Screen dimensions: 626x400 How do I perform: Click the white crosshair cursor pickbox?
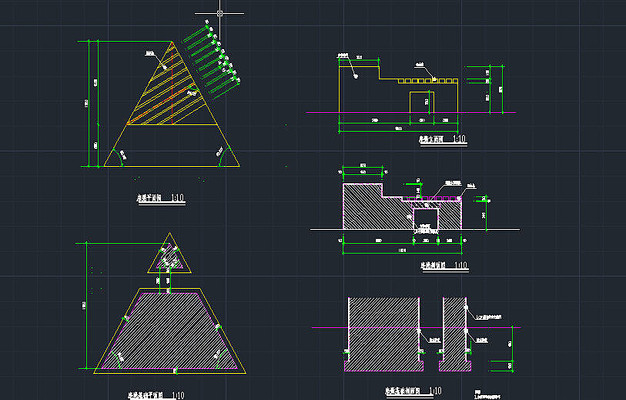click(220, 15)
